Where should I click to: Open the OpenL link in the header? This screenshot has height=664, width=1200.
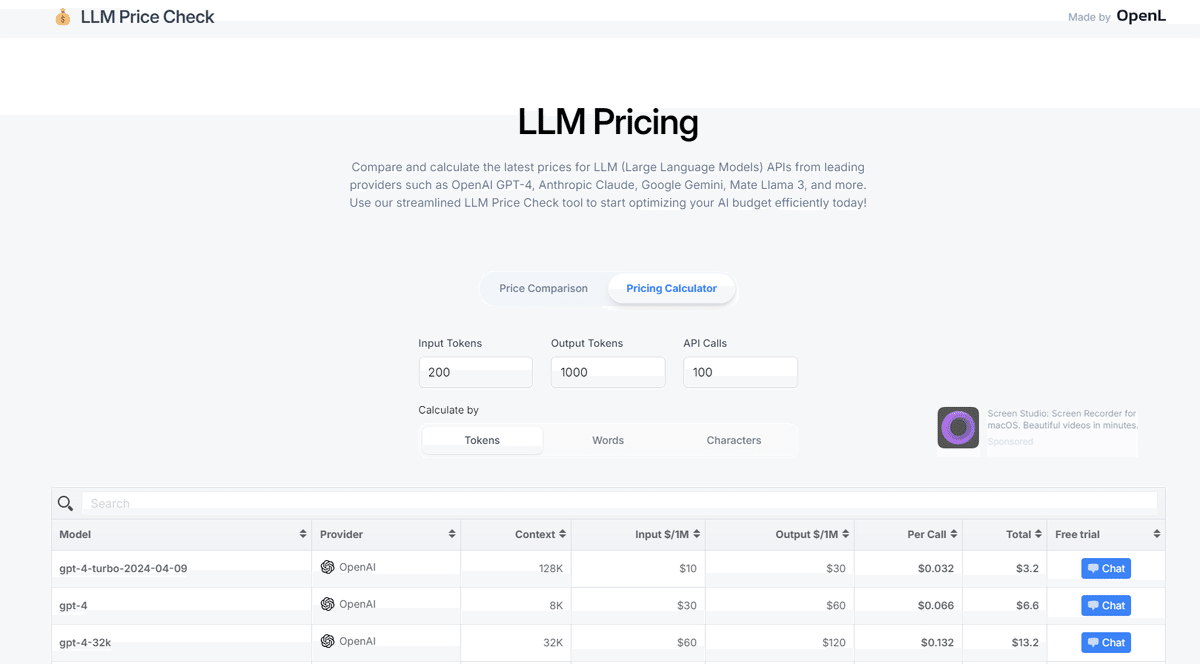pos(1142,16)
